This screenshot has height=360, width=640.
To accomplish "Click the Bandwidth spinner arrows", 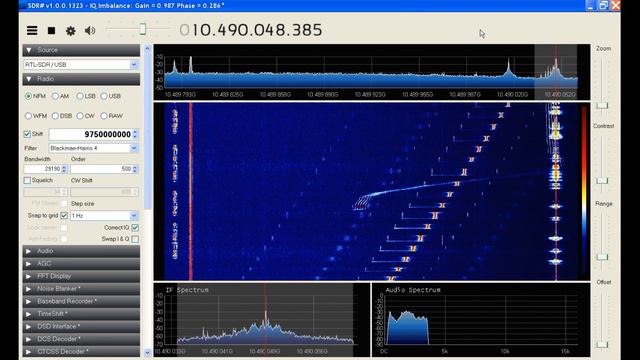I will point(64,169).
